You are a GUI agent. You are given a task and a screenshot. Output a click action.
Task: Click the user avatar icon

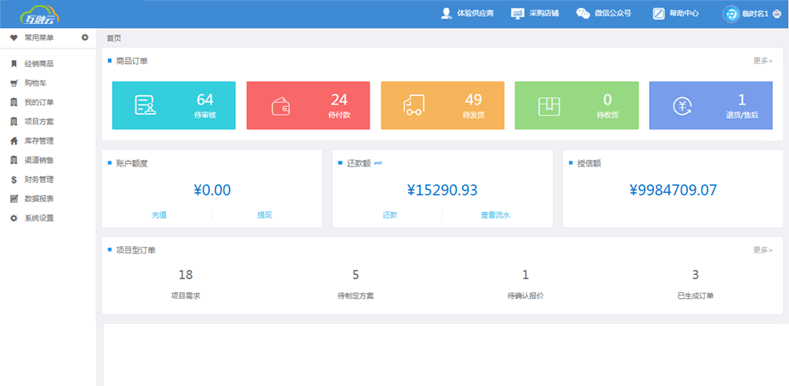point(731,14)
